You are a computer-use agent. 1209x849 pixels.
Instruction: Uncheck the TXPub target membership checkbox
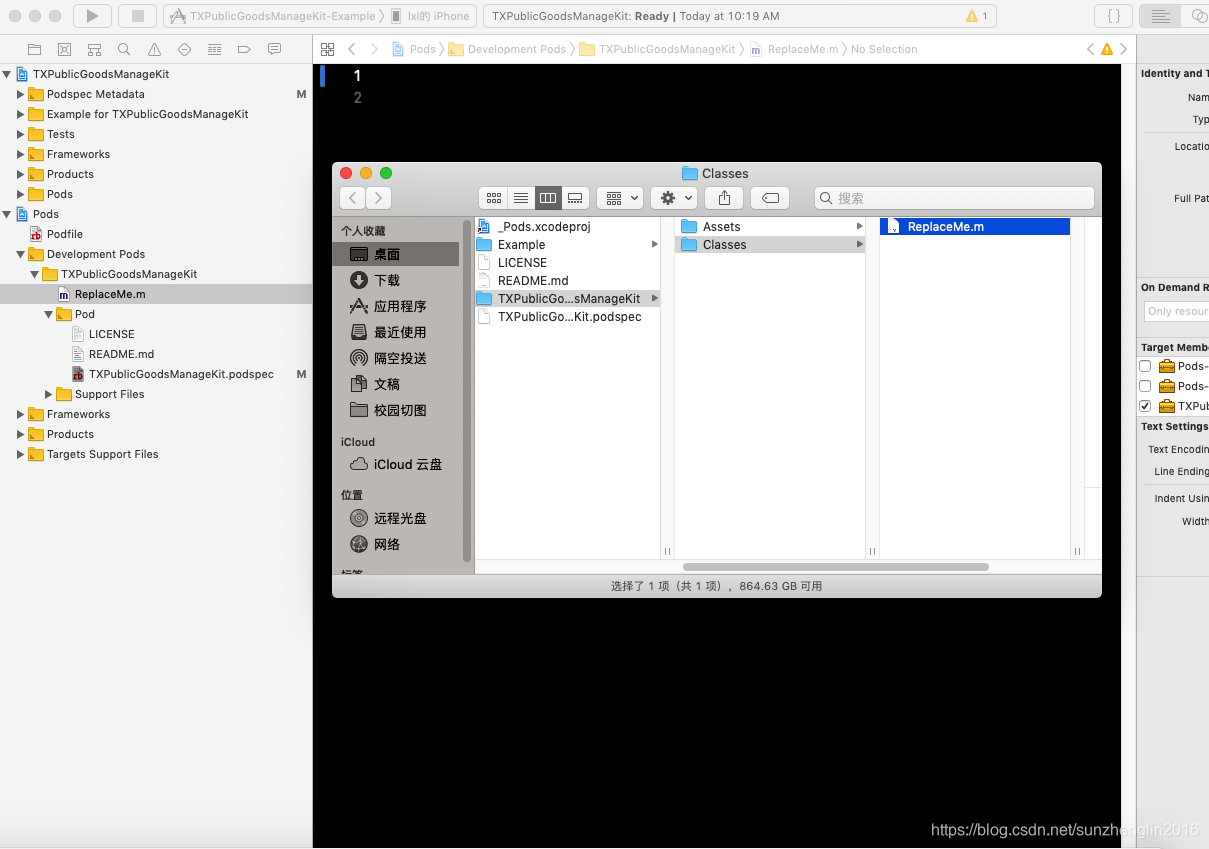pyautogui.click(x=1145, y=406)
